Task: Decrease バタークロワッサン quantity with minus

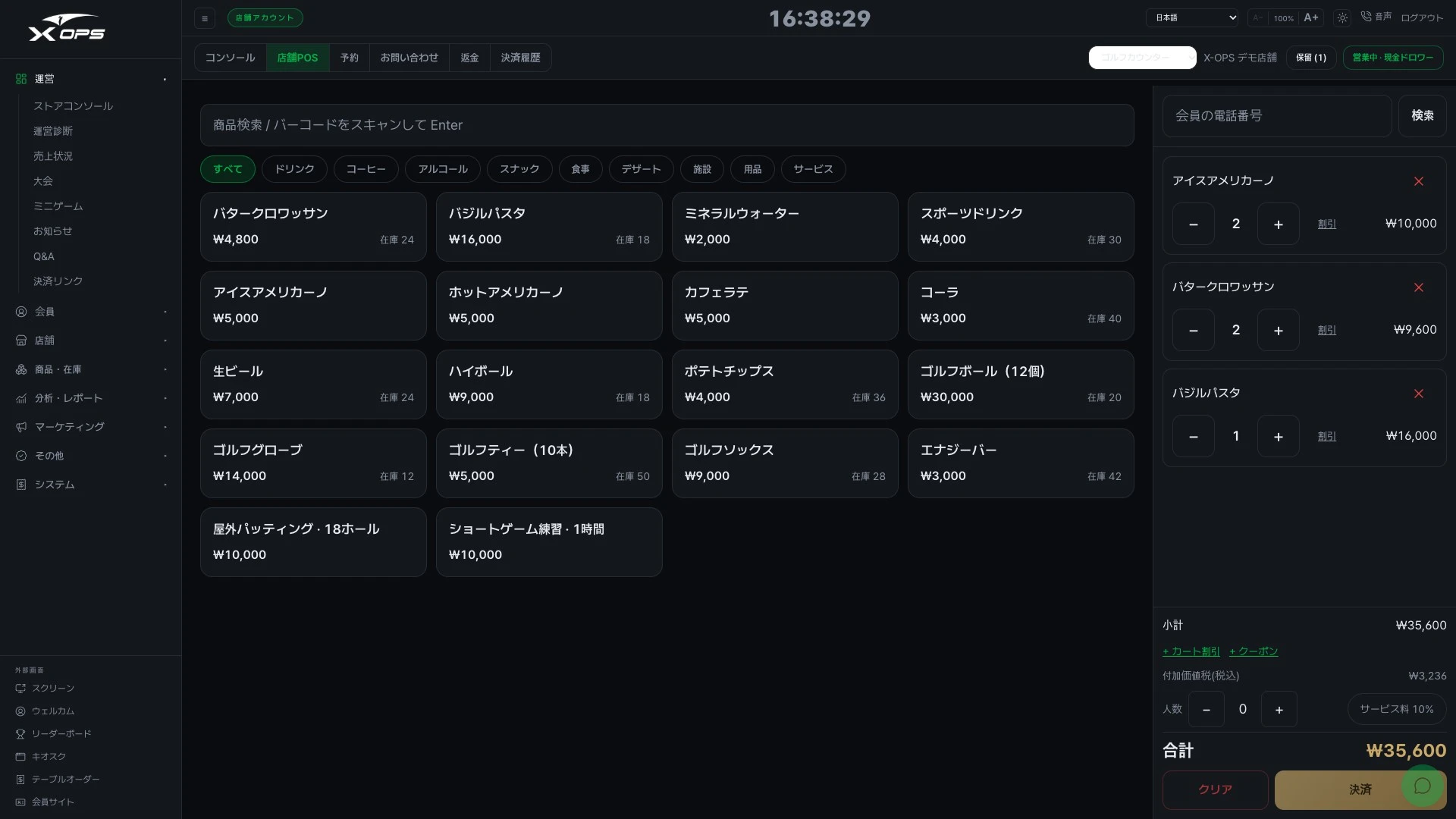Action: coord(1193,330)
